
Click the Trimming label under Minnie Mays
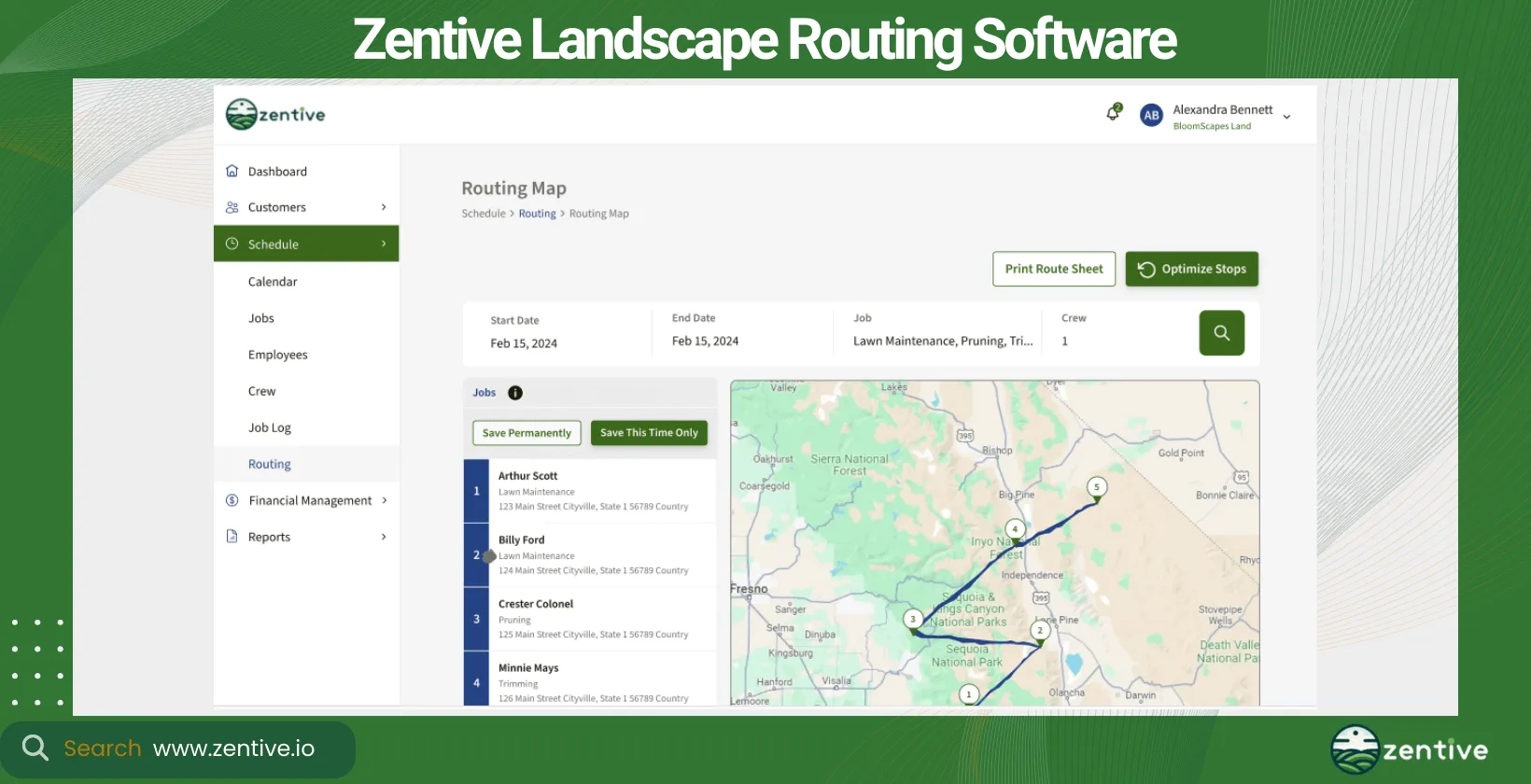518,684
